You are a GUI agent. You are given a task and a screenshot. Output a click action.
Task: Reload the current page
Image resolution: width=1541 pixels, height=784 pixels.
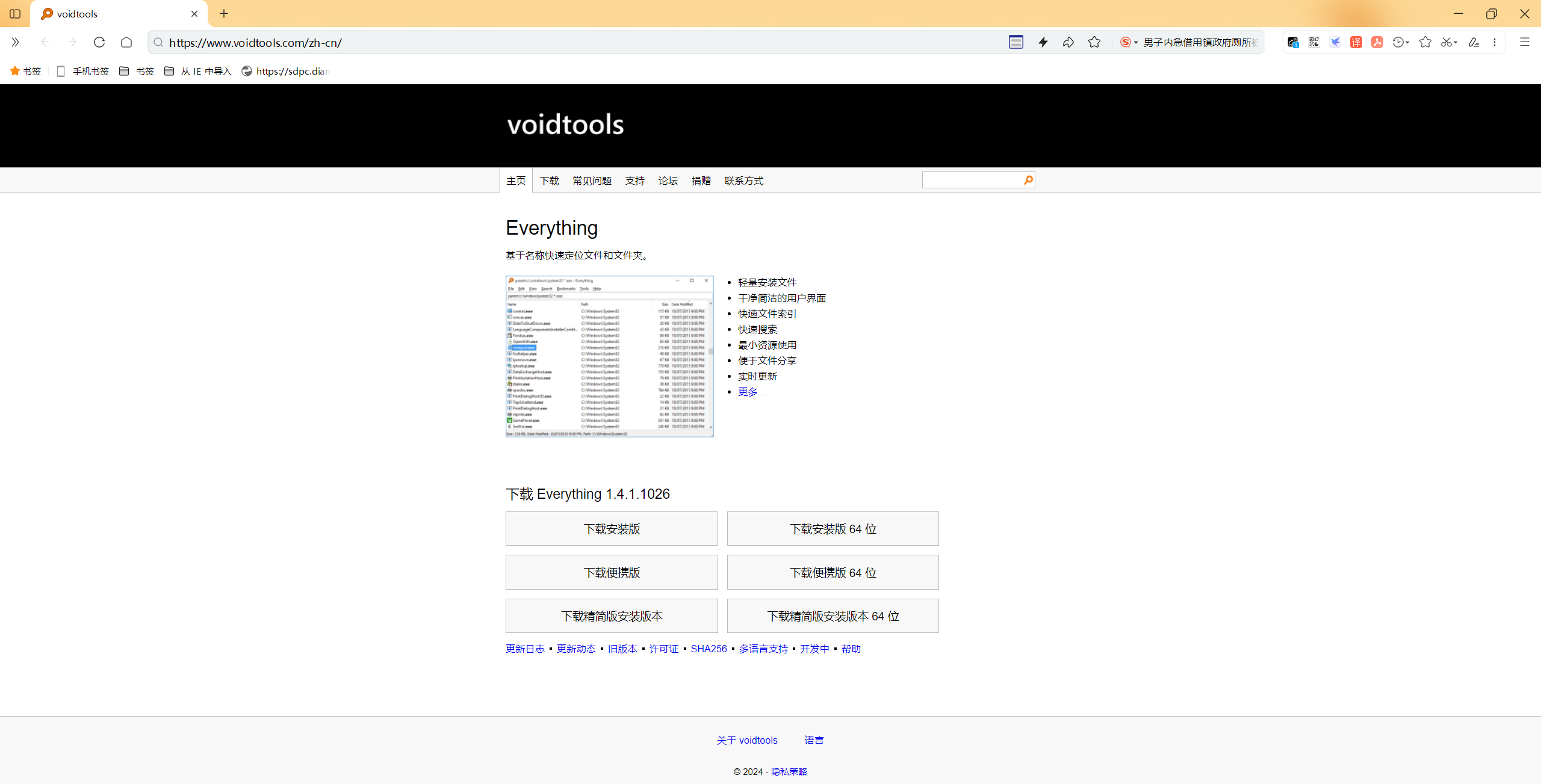99,42
